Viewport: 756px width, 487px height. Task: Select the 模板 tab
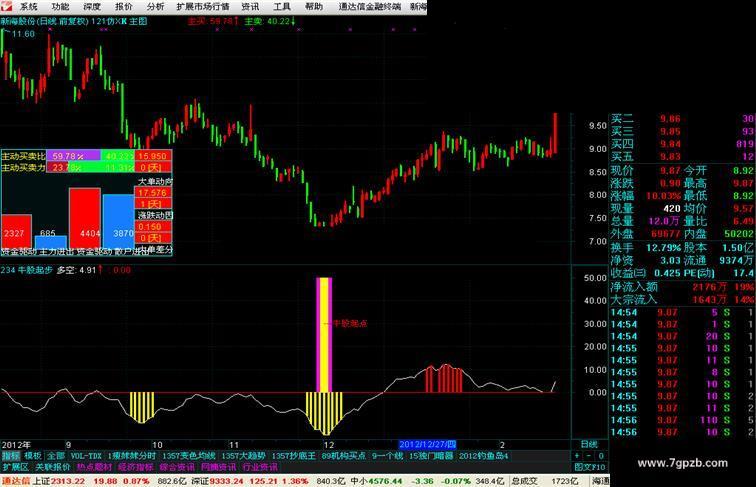[x=33, y=456]
